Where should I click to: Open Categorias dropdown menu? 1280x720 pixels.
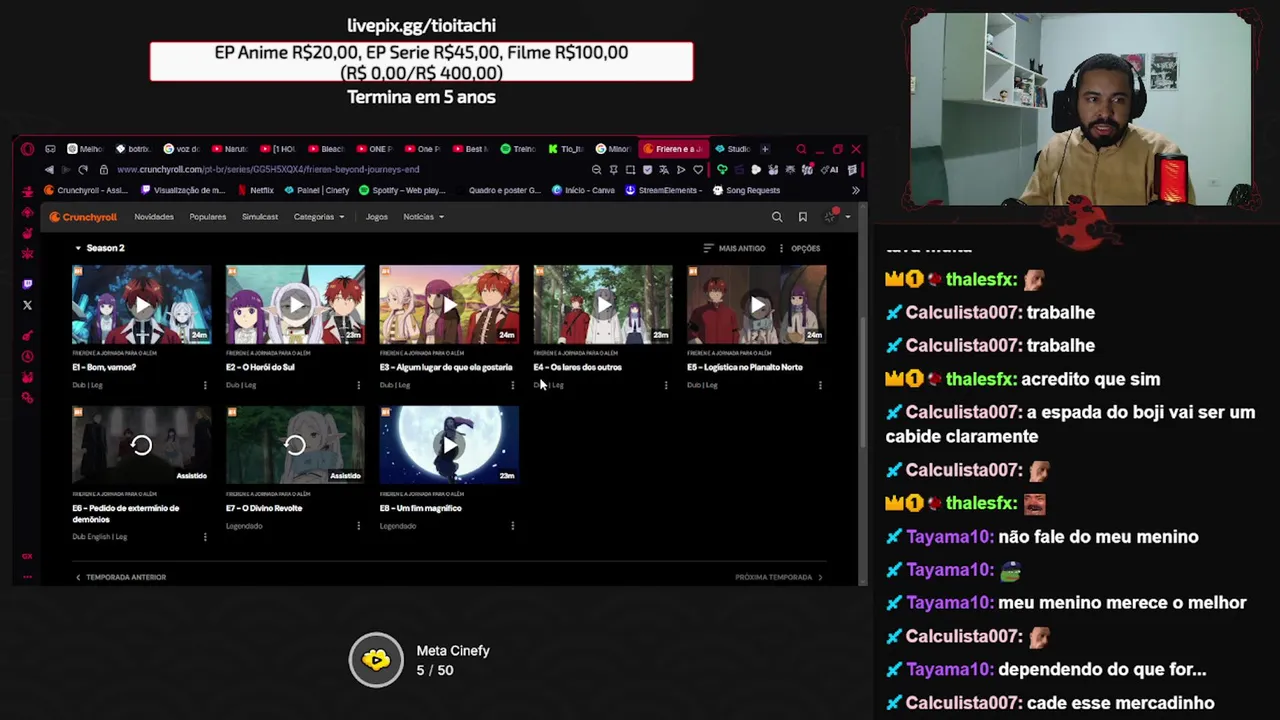point(319,217)
